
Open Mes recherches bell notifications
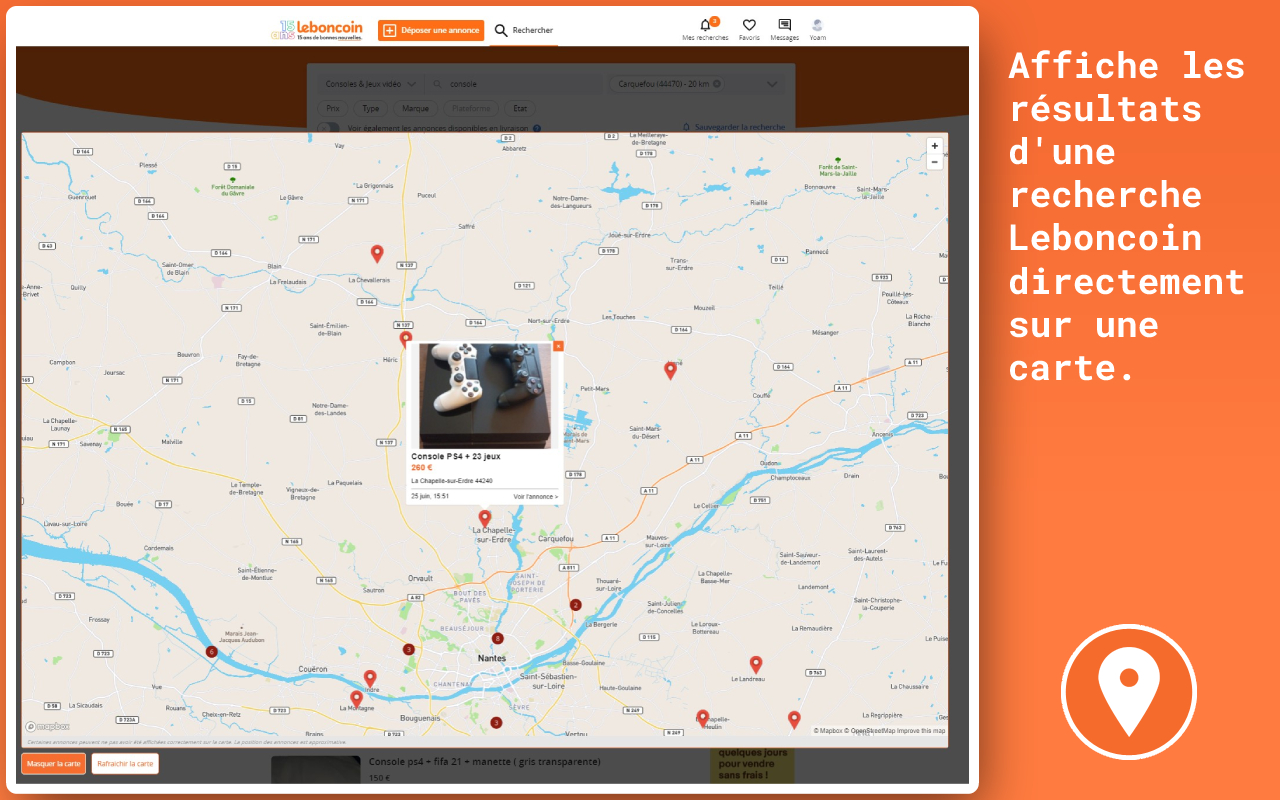[x=705, y=27]
